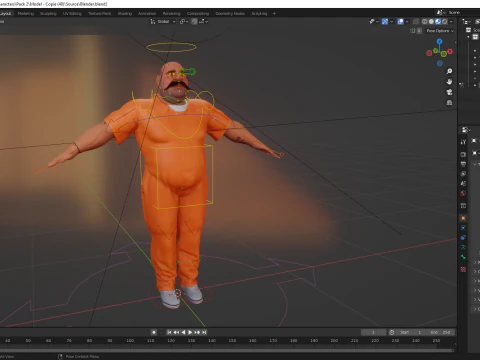480x360 pixels.
Task: Toggle snapping magnet icon
Action: pyautogui.click(x=194, y=21)
